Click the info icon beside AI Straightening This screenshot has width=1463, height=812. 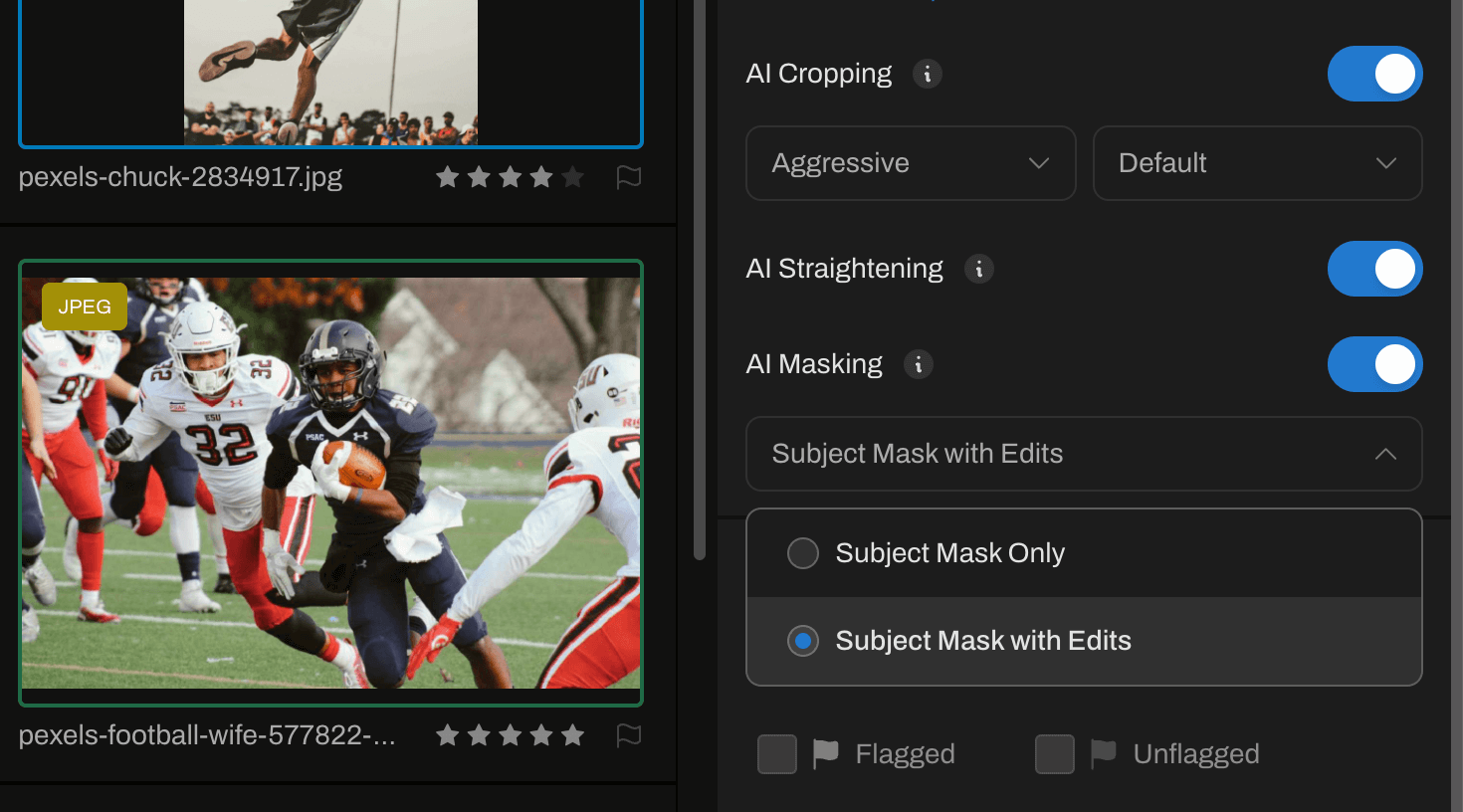[x=978, y=269]
